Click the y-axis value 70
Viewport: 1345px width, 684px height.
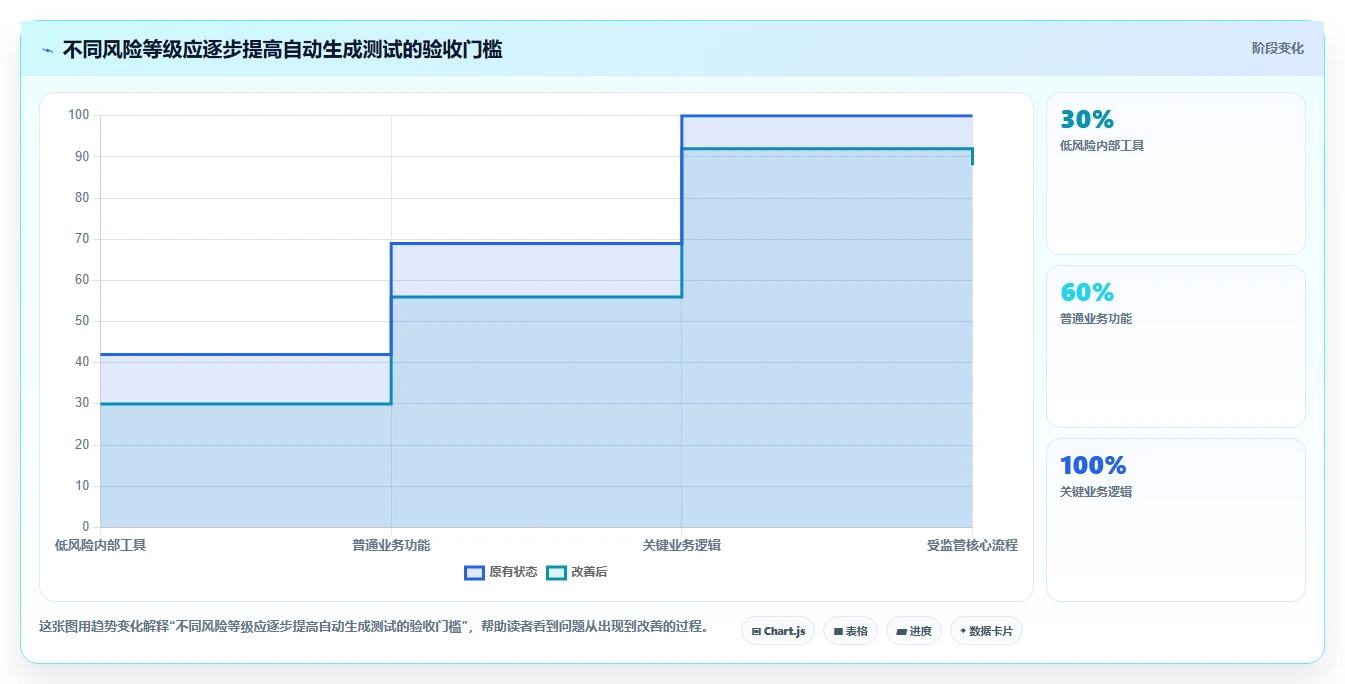coord(82,239)
